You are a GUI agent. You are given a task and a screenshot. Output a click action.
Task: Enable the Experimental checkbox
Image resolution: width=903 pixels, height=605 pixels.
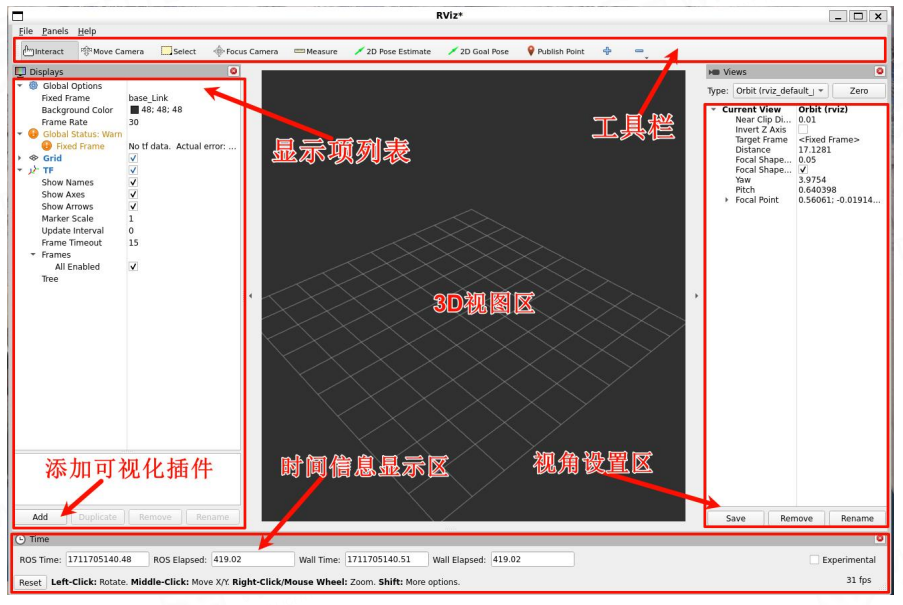tap(814, 560)
